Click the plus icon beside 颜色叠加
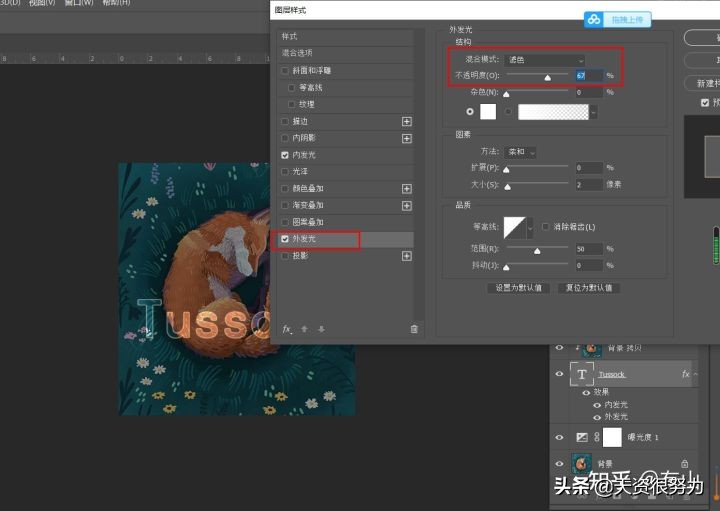 [x=406, y=189]
